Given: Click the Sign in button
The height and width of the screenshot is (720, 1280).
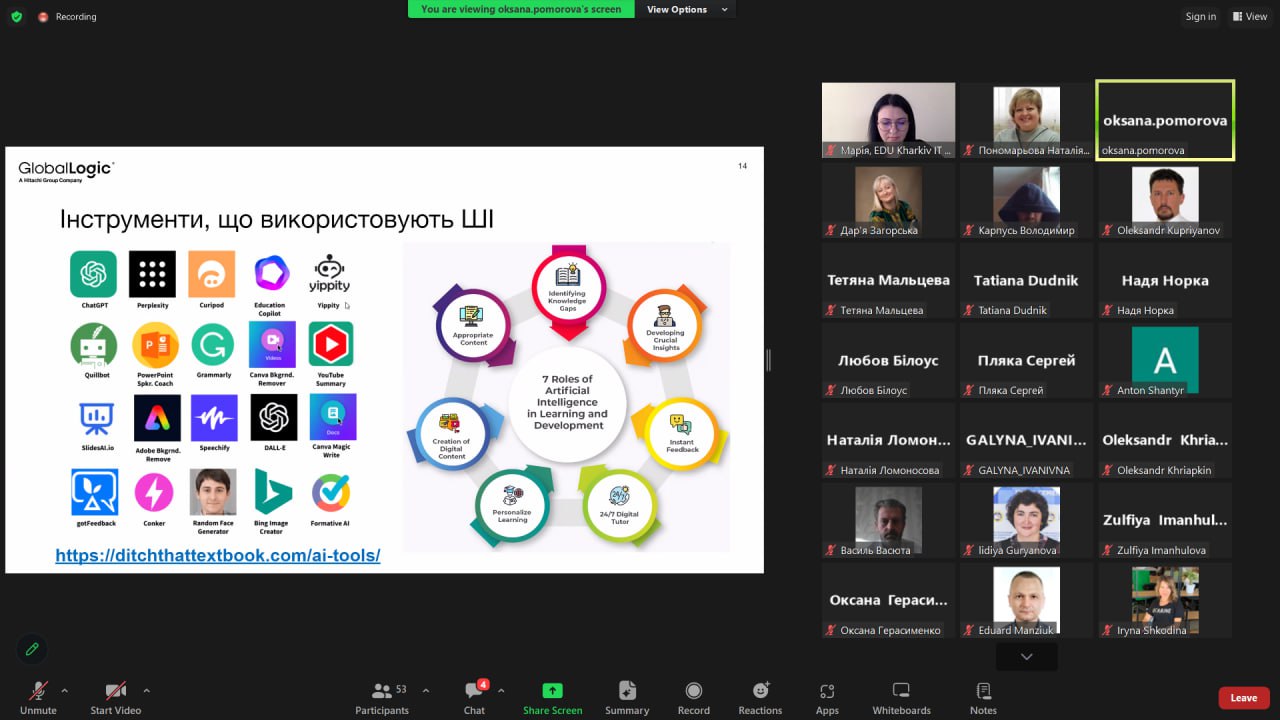Looking at the screenshot, I should [x=1201, y=16].
